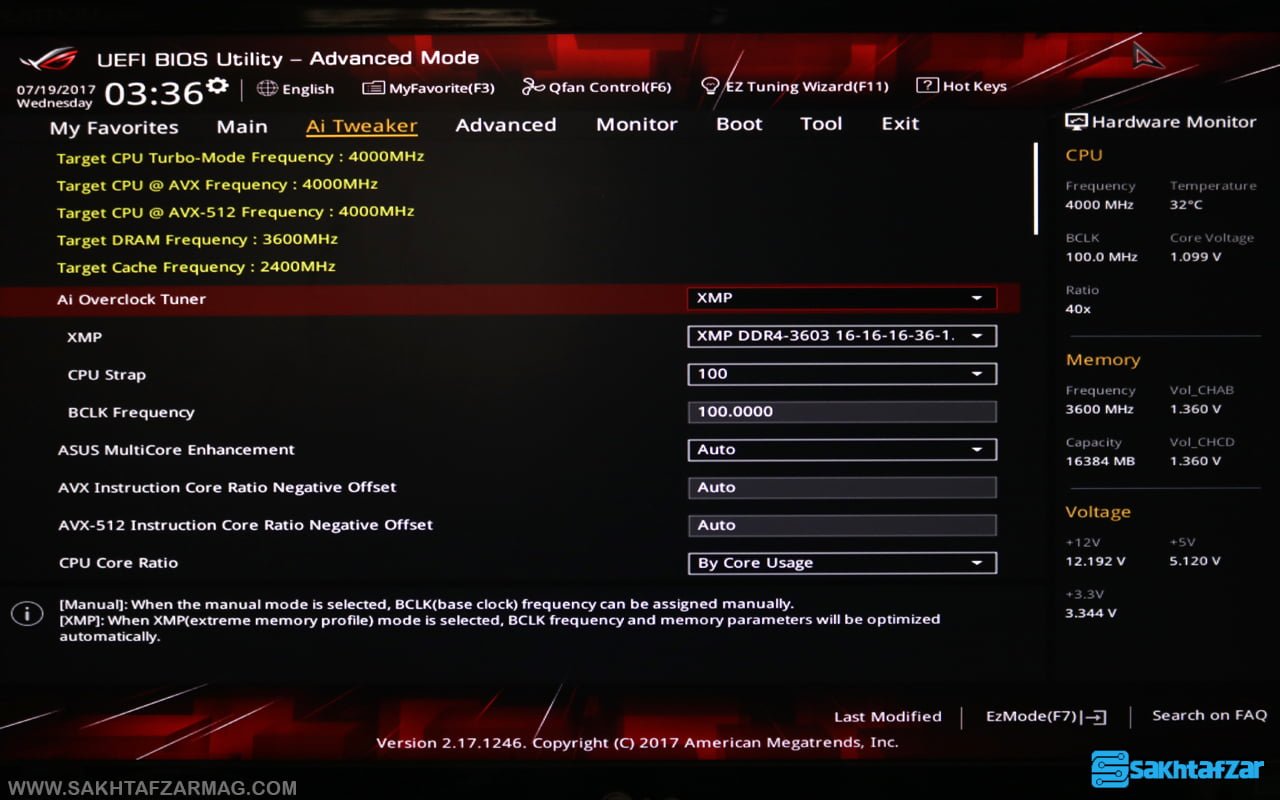Click the vertical scrollbar of settings list
The image size is (1280, 800).
pos(1035,190)
